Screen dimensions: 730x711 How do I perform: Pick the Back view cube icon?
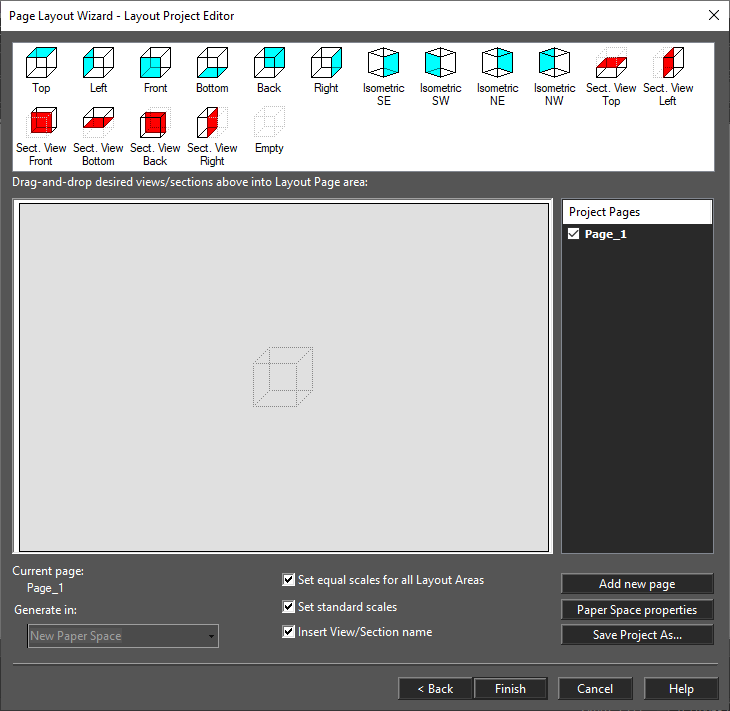pyautogui.click(x=269, y=62)
